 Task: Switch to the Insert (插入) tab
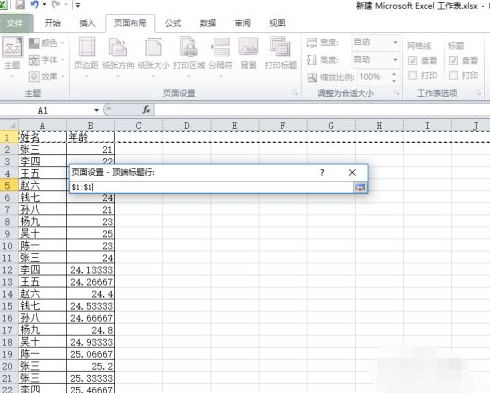(87, 23)
